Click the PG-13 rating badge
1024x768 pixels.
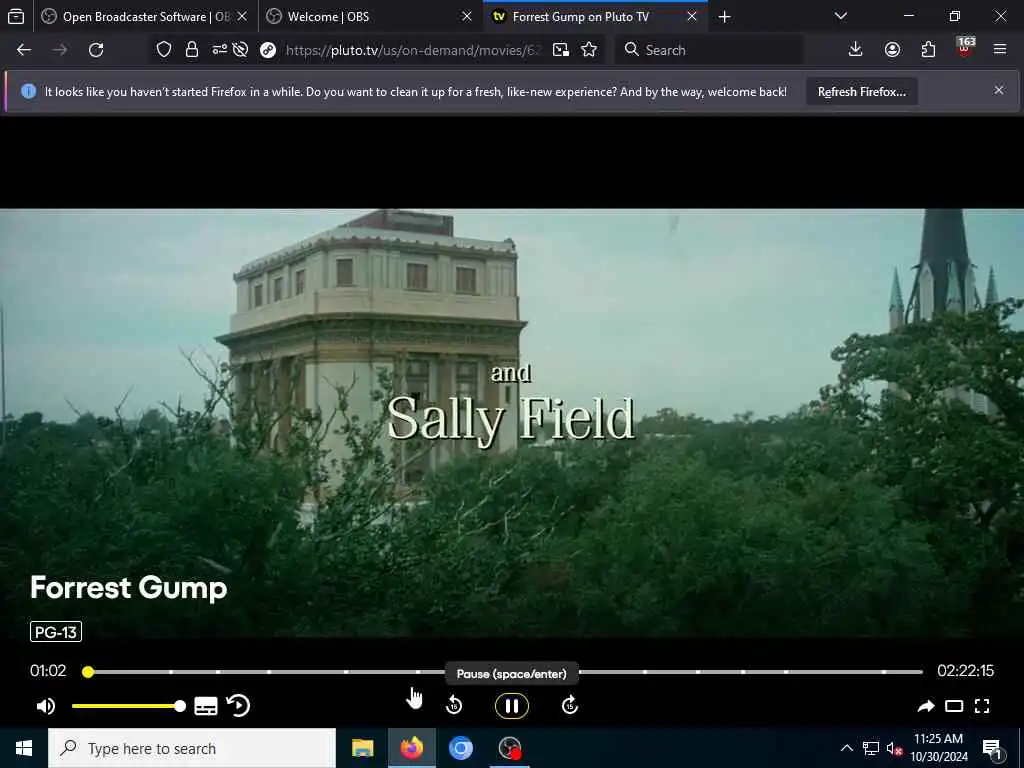pos(56,632)
